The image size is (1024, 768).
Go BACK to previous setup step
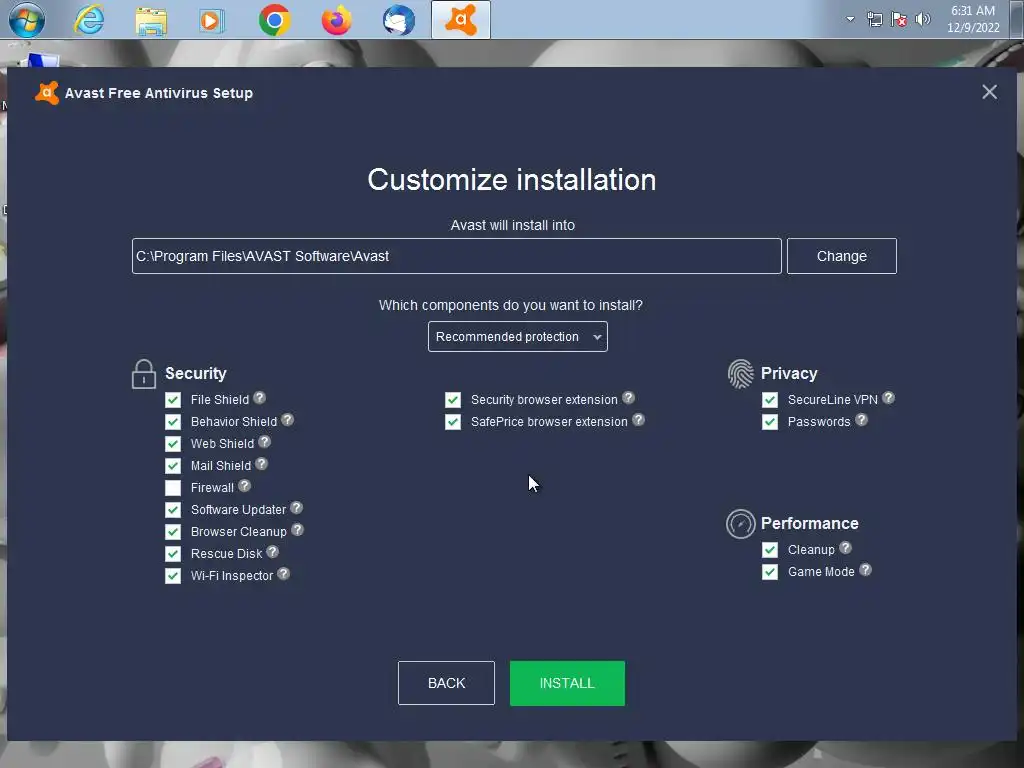click(446, 683)
